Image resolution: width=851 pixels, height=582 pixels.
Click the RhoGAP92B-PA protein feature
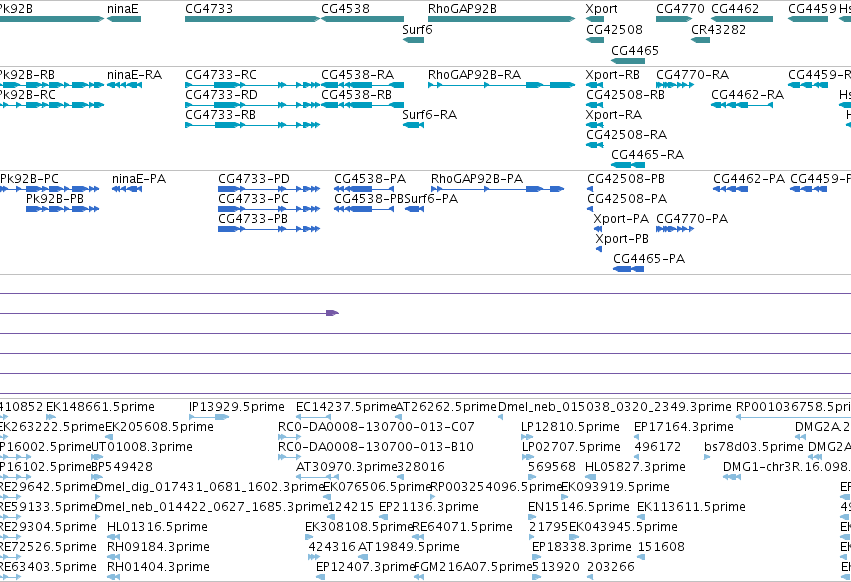coord(498,189)
